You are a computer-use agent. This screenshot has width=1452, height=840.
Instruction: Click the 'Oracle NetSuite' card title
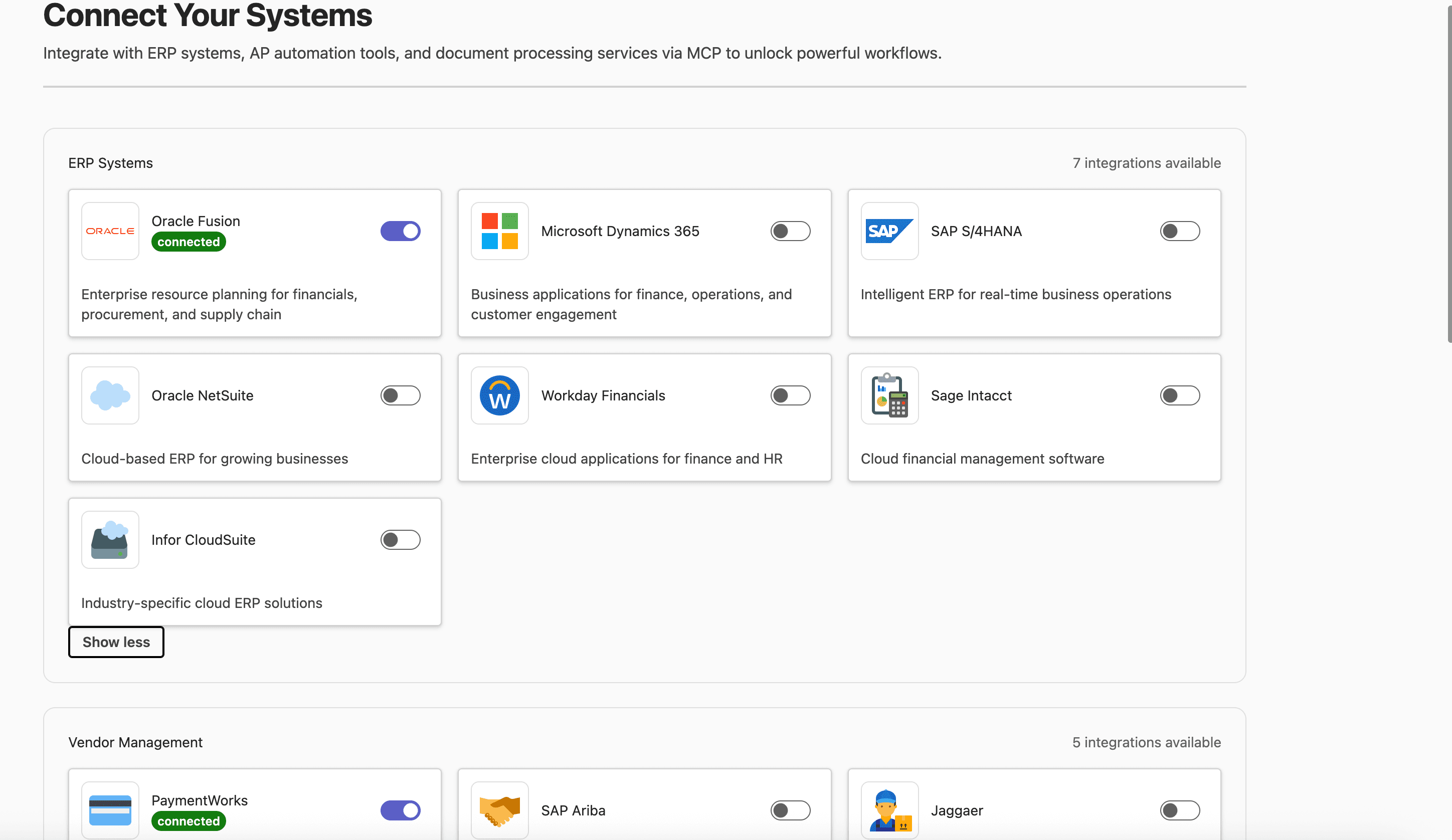[202, 396]
